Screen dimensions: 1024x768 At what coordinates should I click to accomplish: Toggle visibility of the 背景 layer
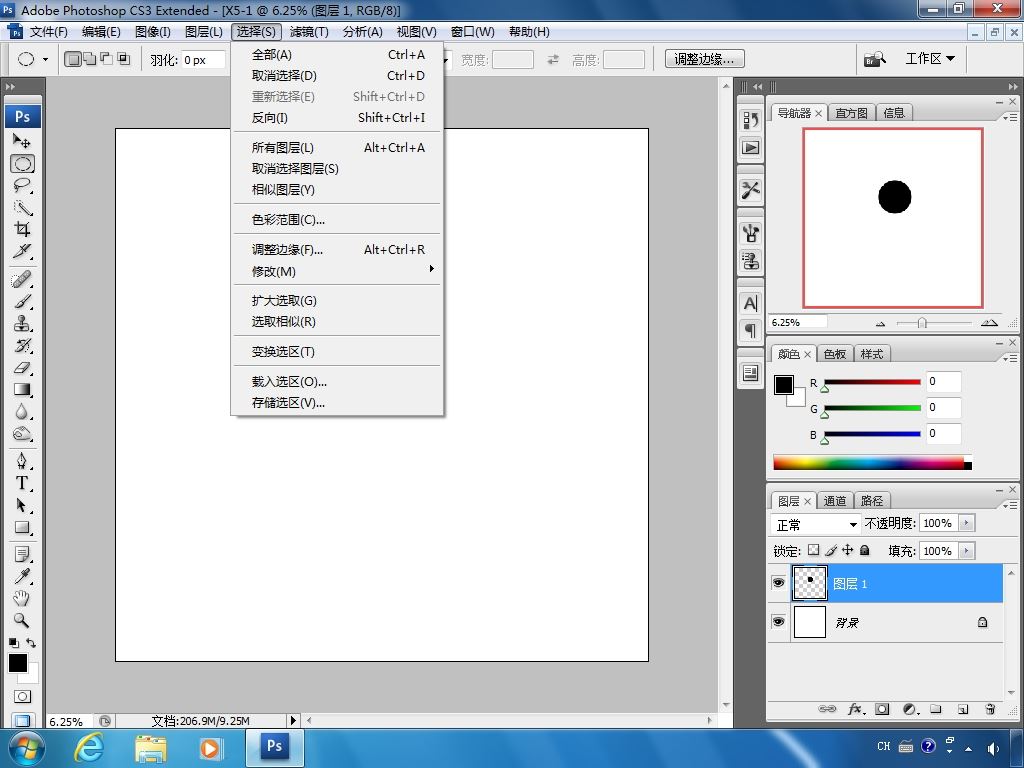click(x=779, y=622)
